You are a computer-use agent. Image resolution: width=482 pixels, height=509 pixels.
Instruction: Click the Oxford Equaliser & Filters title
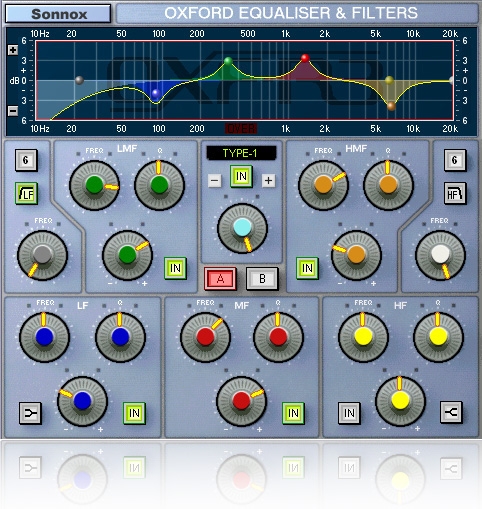[291, 13]
